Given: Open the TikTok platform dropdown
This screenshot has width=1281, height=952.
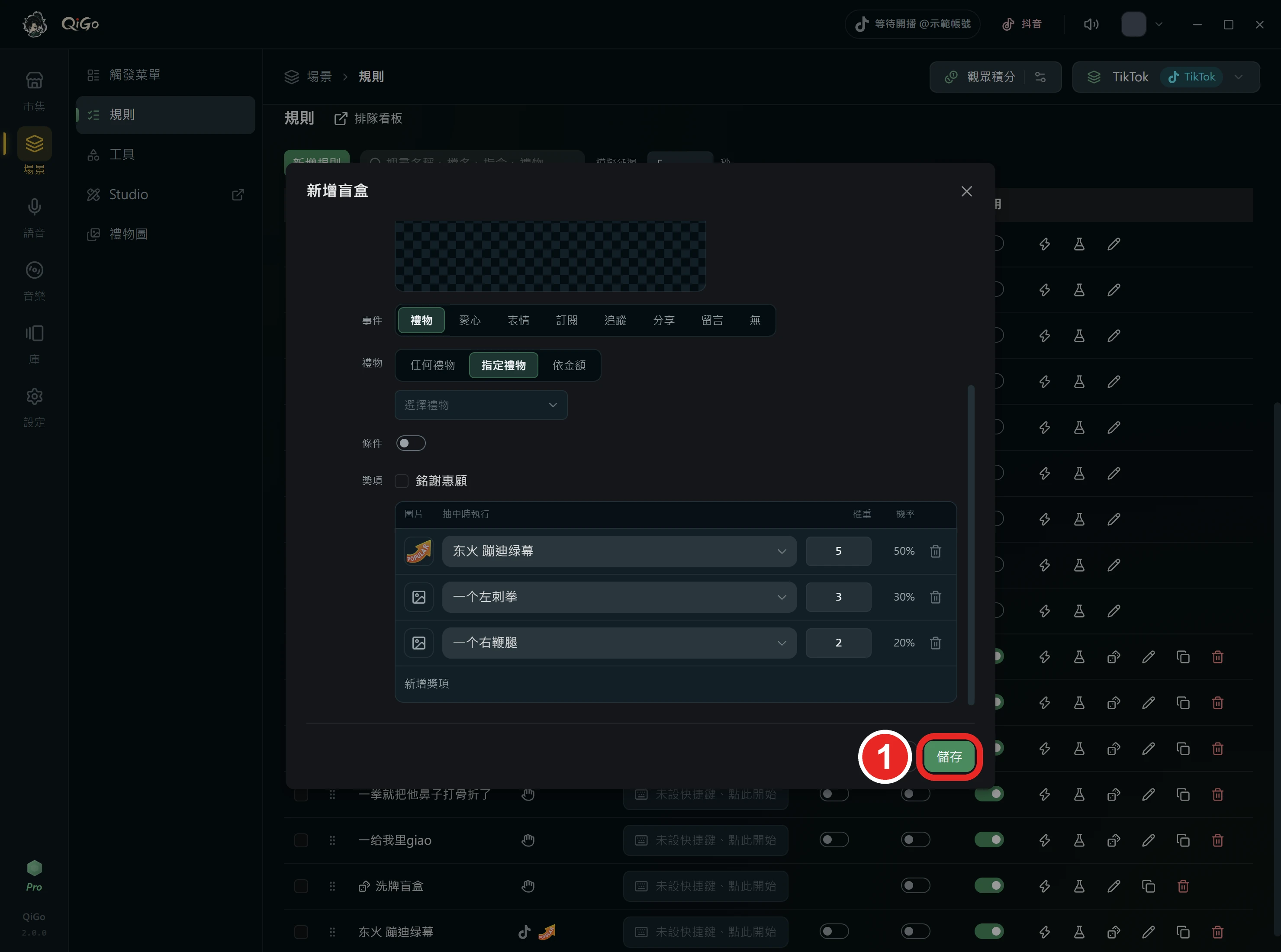Looking at the screenshot, I should pyautogui.click(x=1166, y=77).
